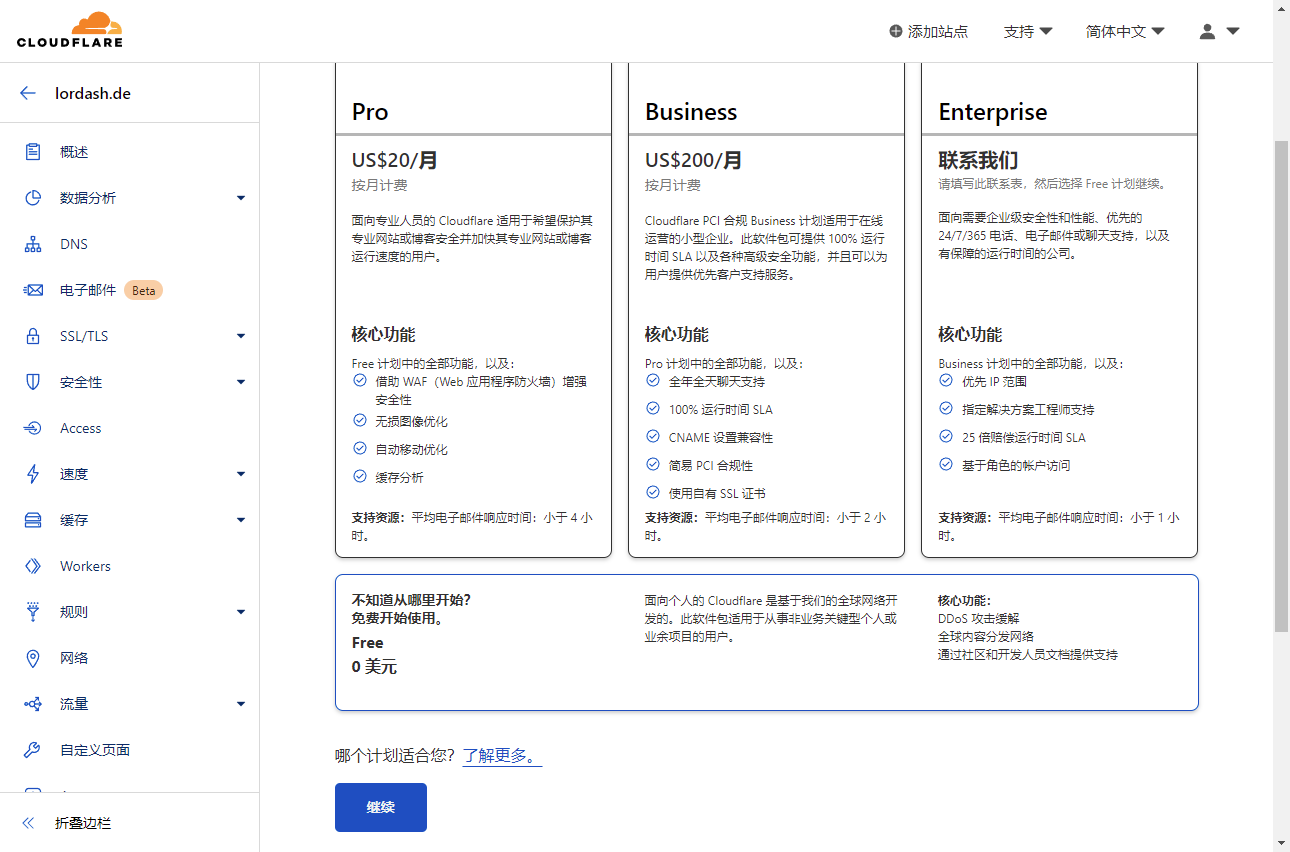
Task: Select the Business plan card heading
Action: [691, 112]
